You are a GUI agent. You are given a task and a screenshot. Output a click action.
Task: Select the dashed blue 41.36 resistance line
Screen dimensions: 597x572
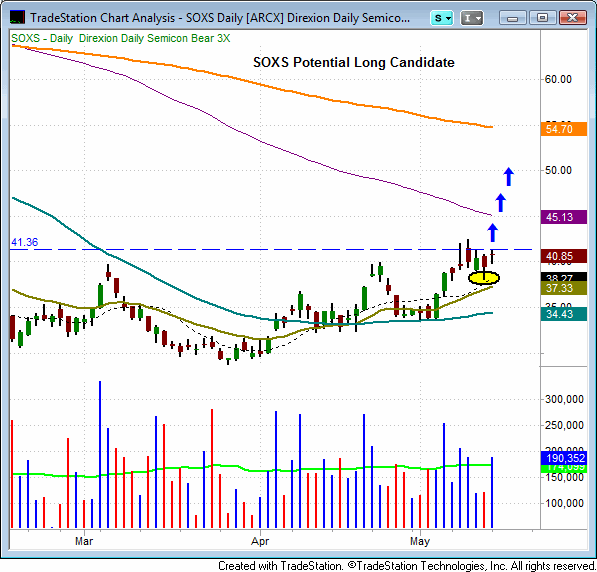271,250
